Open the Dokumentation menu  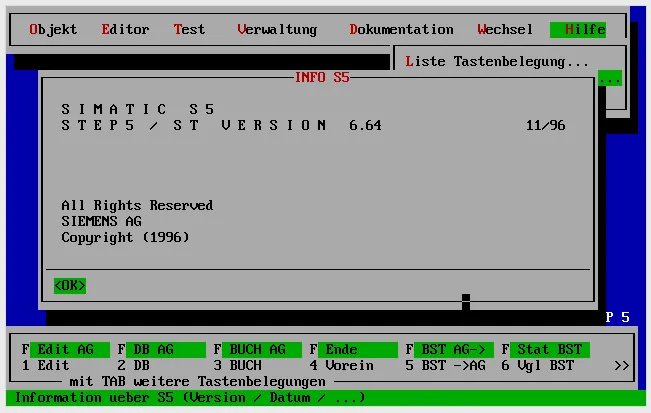click(401, 29)
